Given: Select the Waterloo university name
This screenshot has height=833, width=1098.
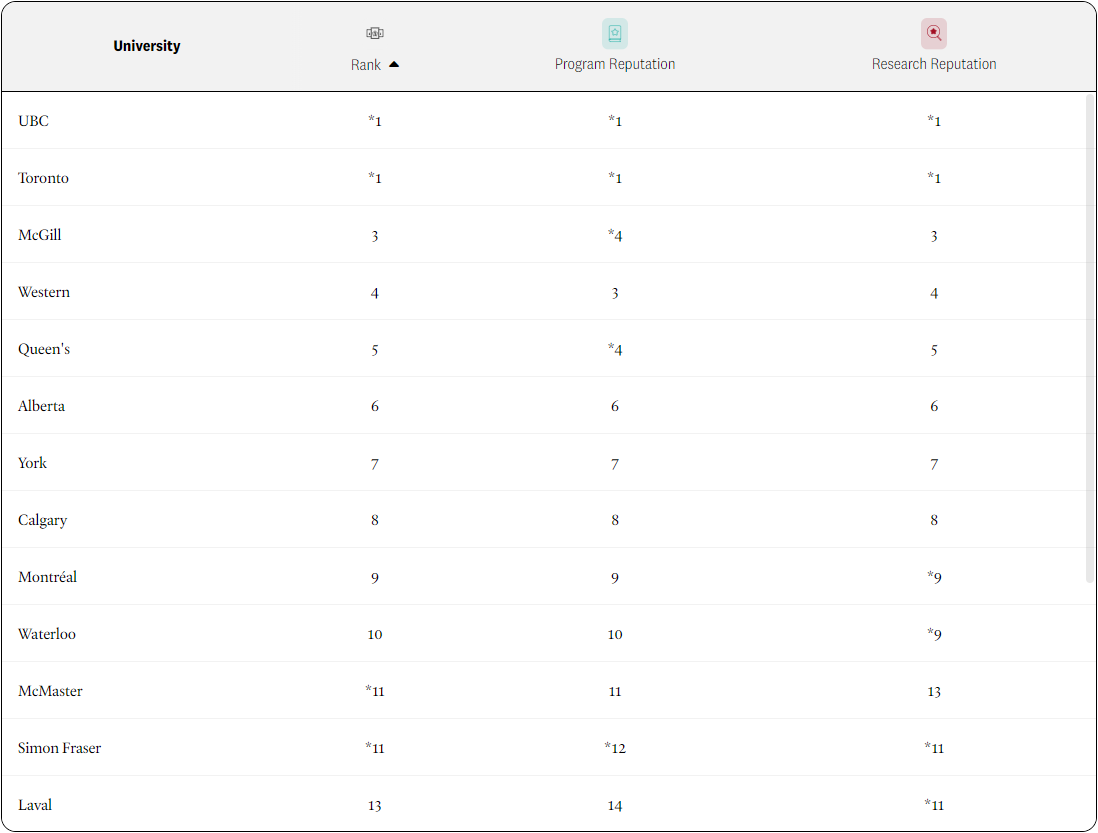Looking at the screenshot, I should click(47, 634).
